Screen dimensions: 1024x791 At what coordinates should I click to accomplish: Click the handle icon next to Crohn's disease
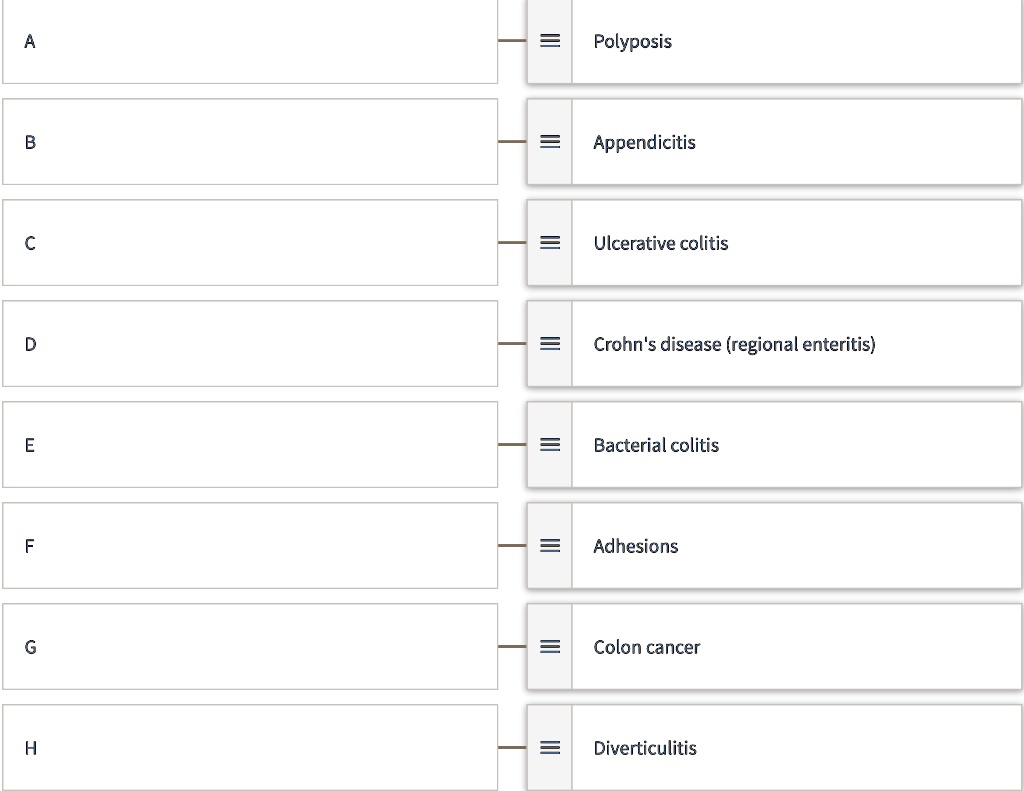coord(549,343)
